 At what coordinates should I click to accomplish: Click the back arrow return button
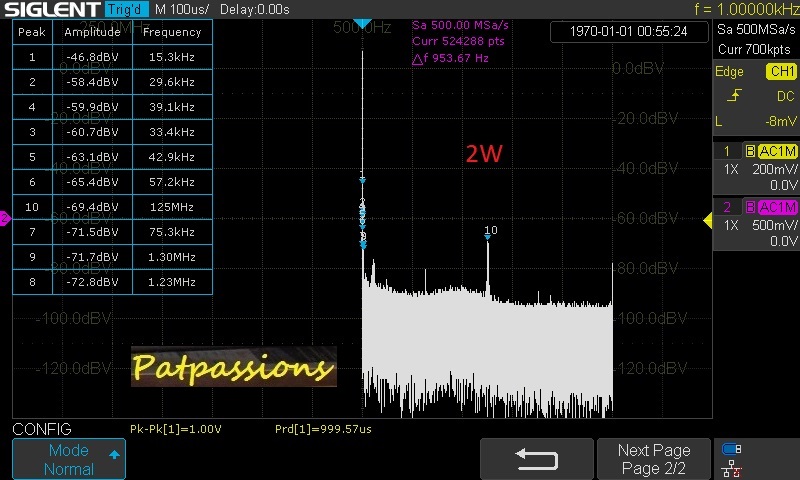tap(537, 459)
